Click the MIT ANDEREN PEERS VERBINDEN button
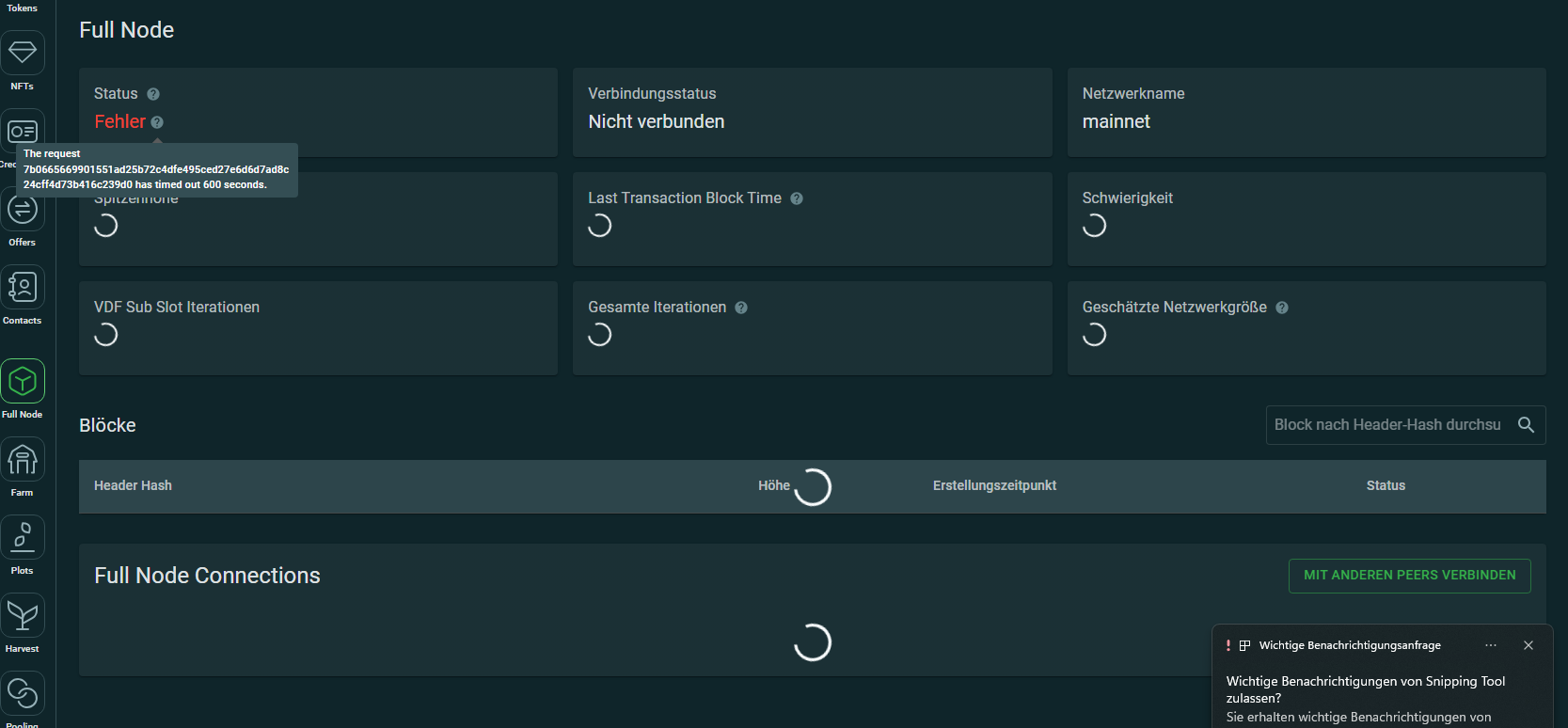This screenshot has width=1568, height=728. 1409,576
